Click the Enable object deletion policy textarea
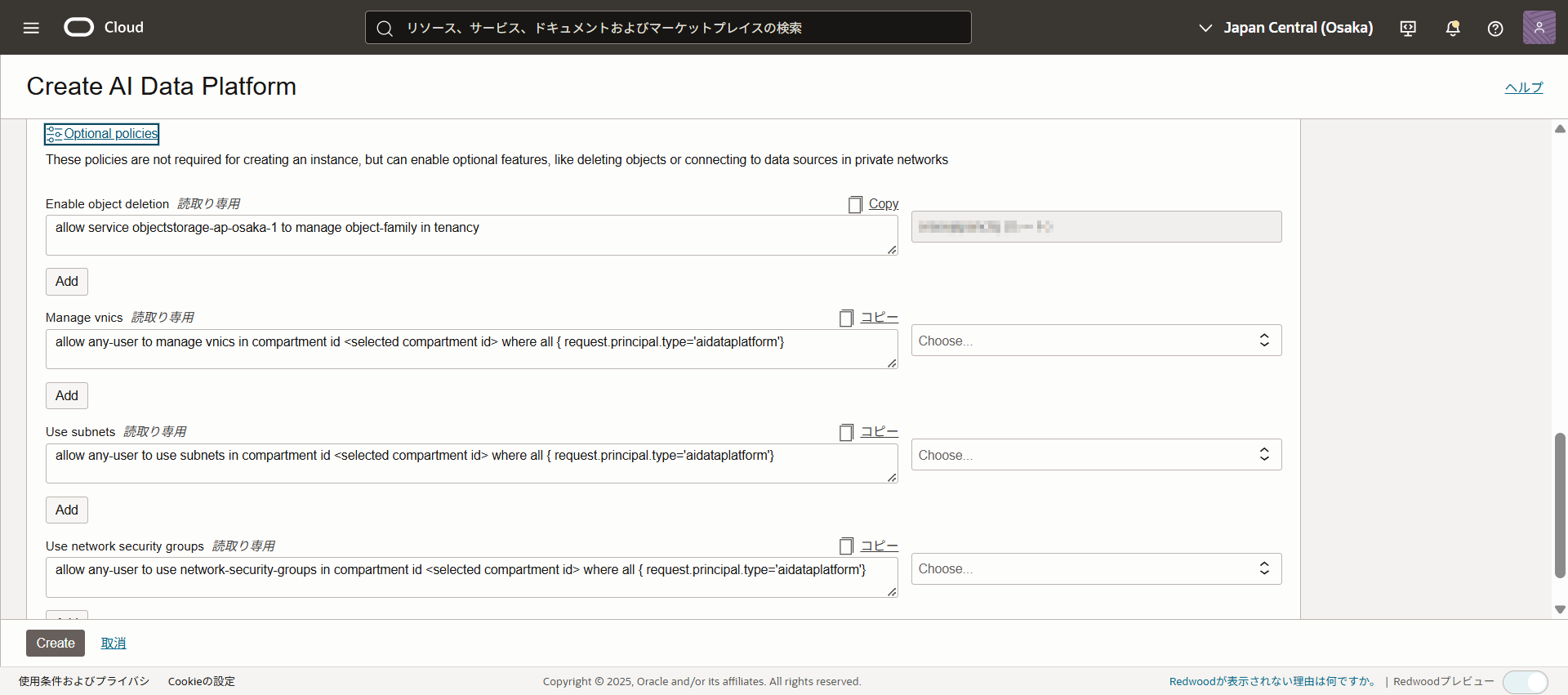 point(472,235)
